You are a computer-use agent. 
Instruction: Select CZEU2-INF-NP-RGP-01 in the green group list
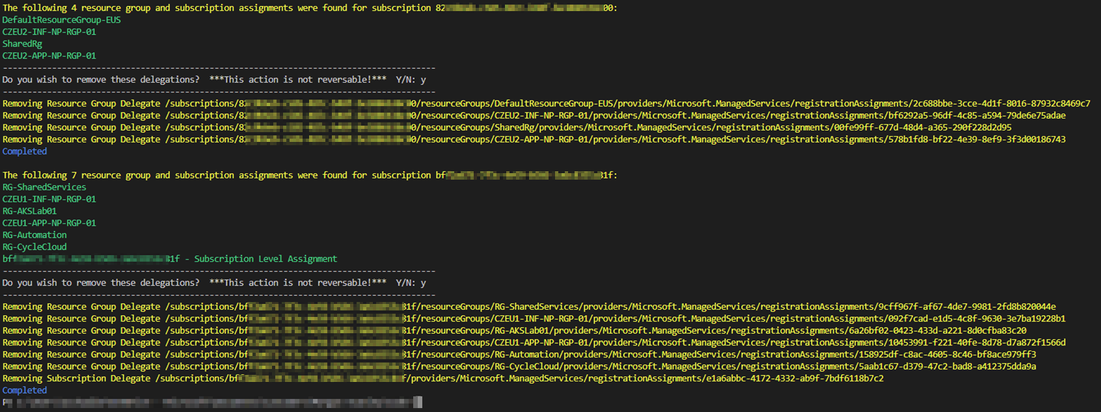(x=49, y=31)
